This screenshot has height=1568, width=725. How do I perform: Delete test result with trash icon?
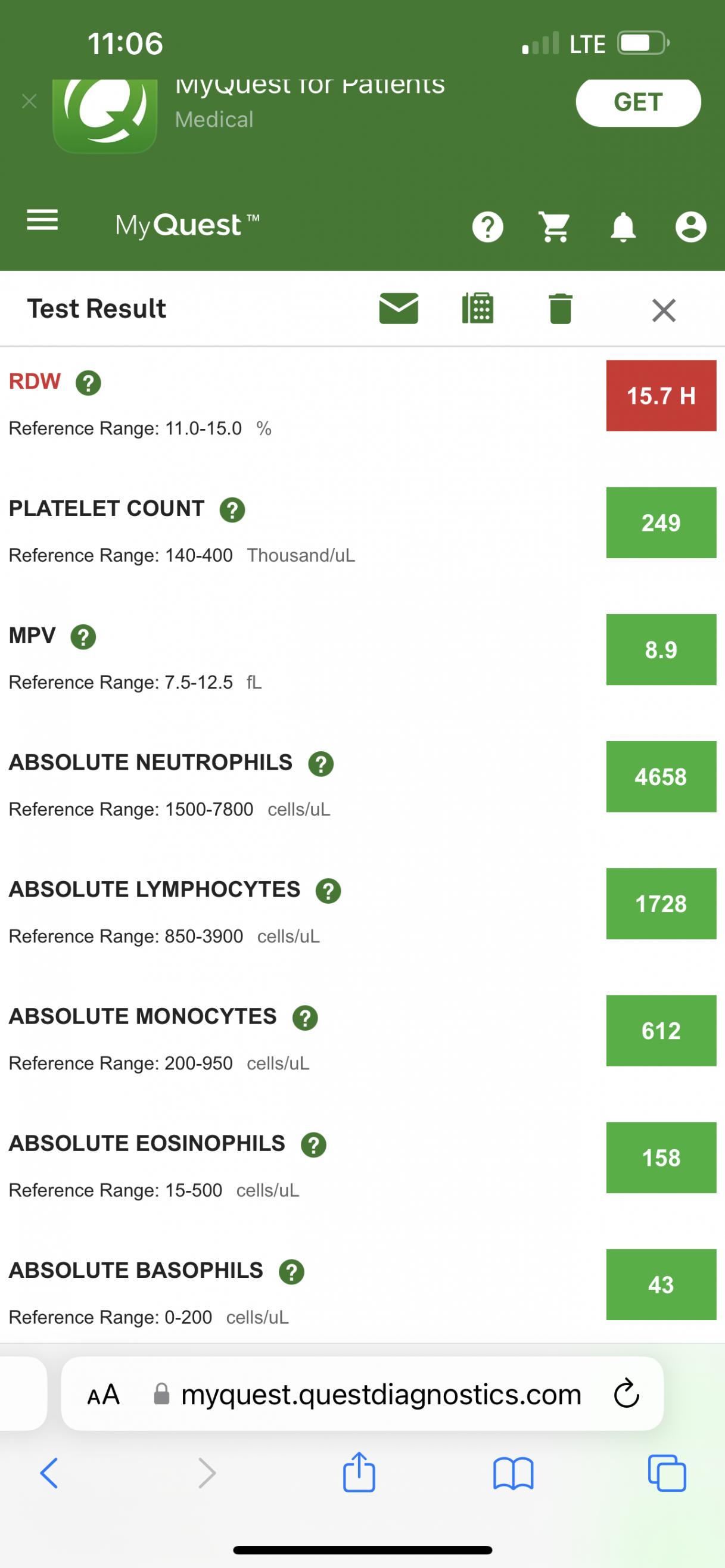560,309
